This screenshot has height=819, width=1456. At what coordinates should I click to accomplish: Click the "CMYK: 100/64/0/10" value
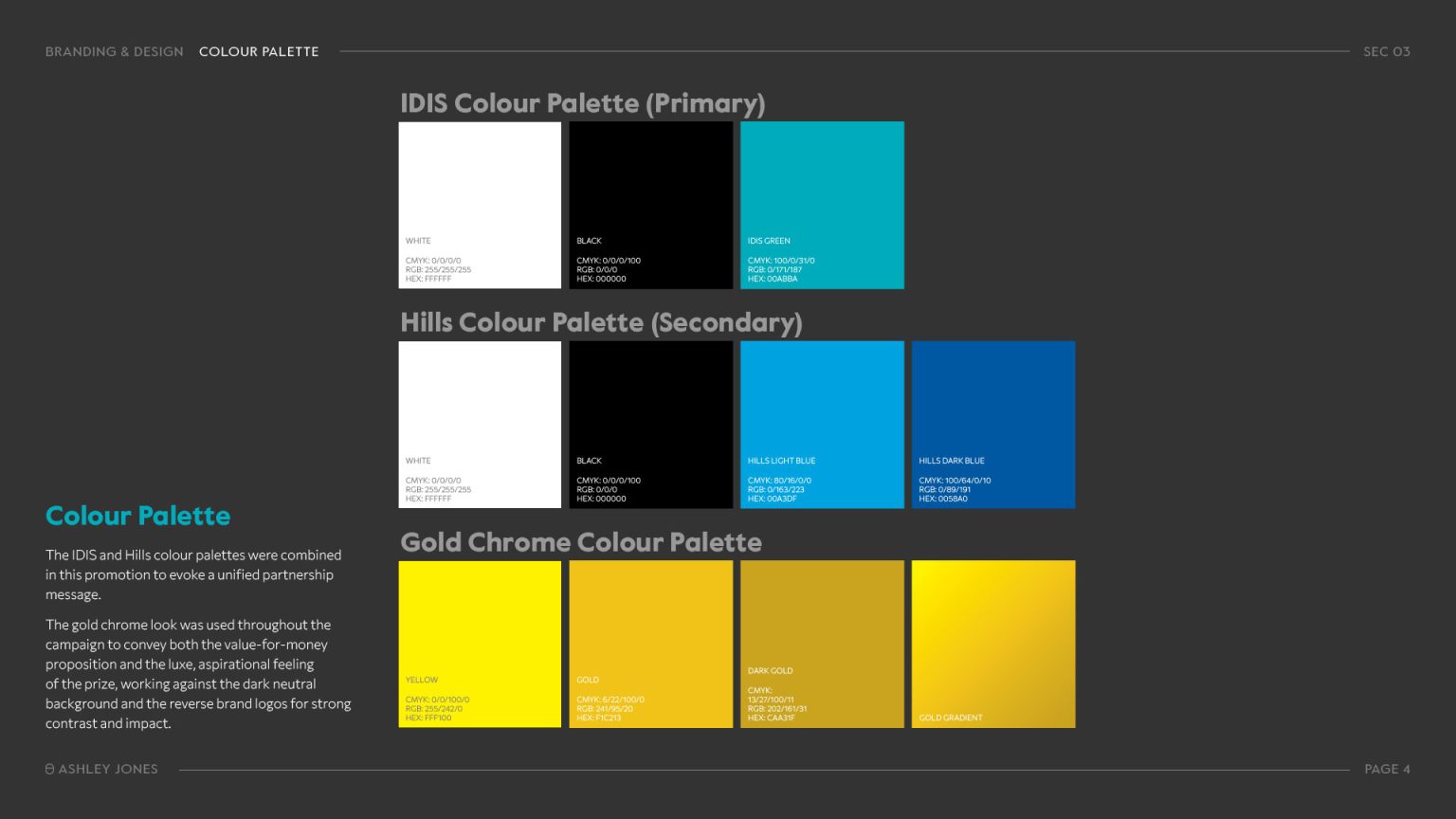[x=955, y=481]
